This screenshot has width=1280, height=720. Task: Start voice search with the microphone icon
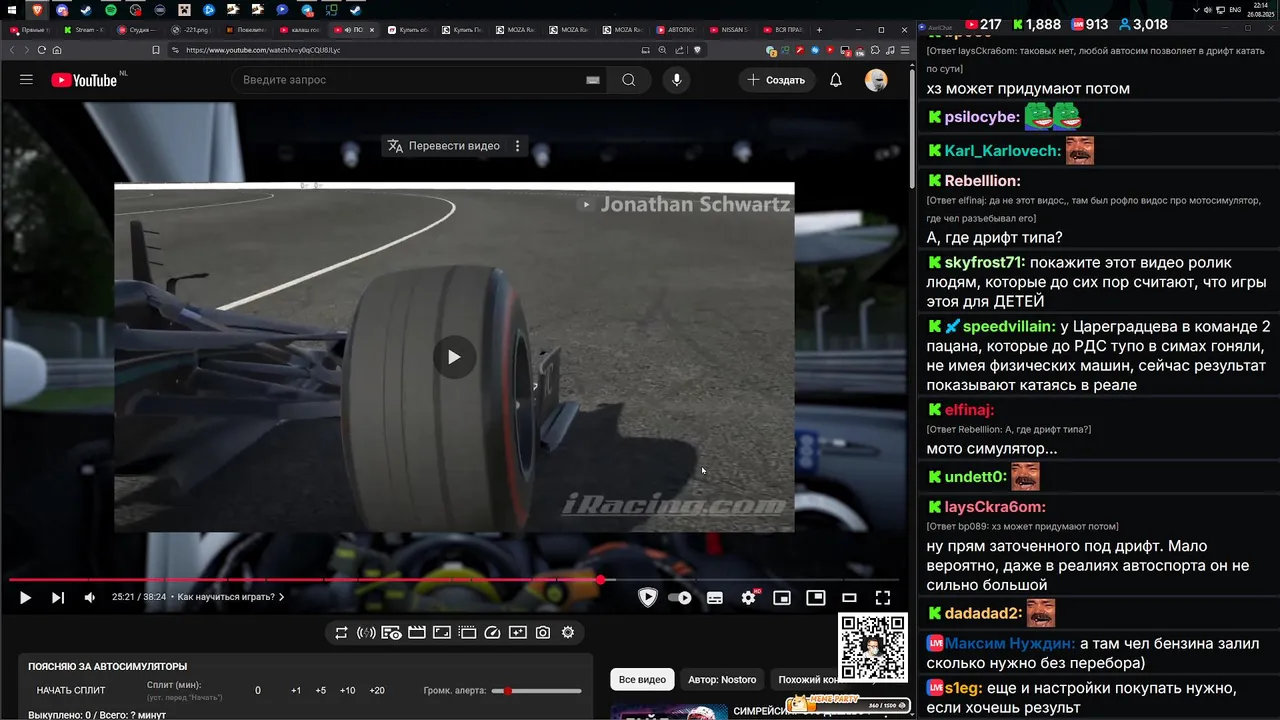677,80
